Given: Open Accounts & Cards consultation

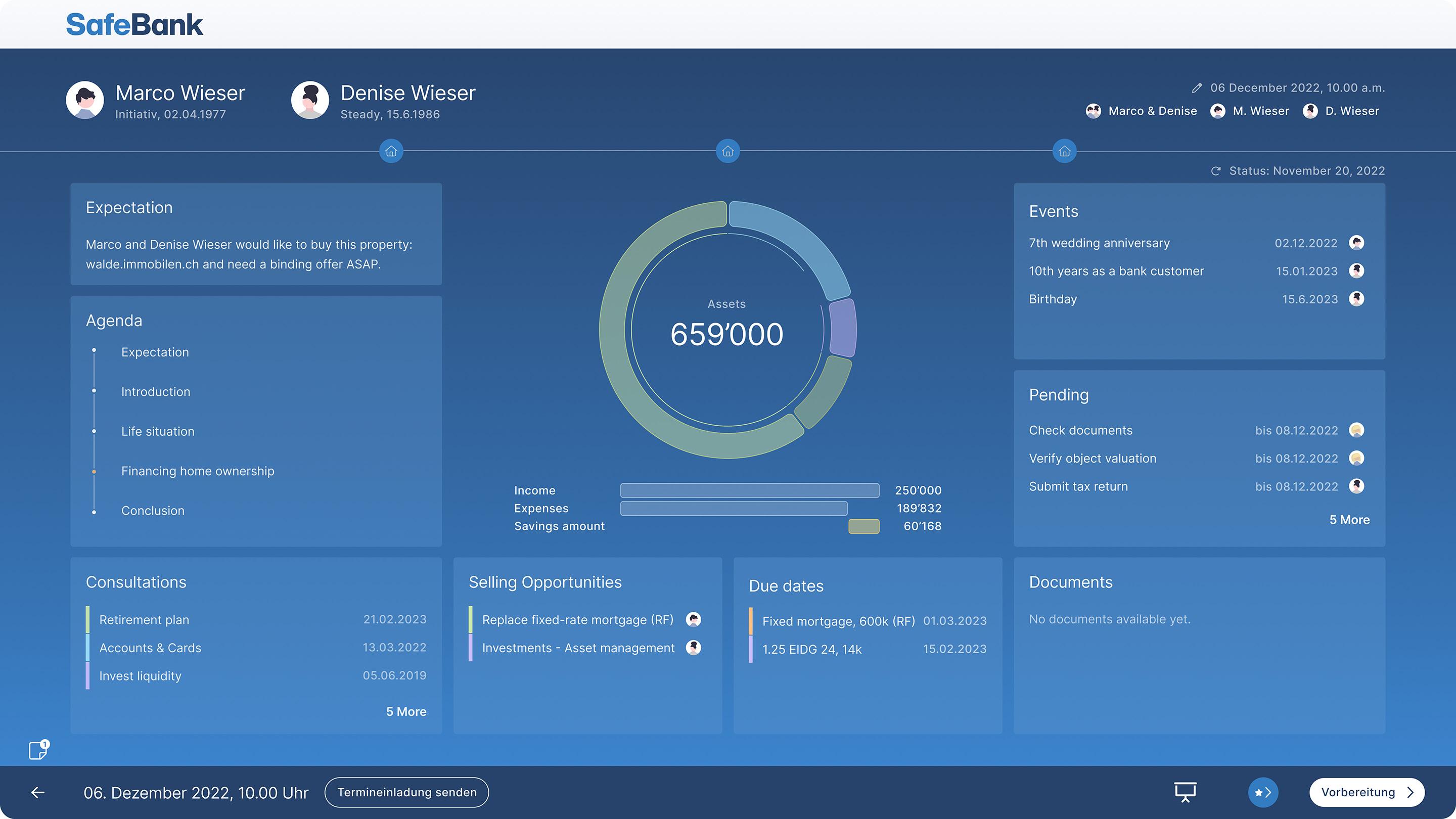Looking at the screenshot, I should [256, 648].
